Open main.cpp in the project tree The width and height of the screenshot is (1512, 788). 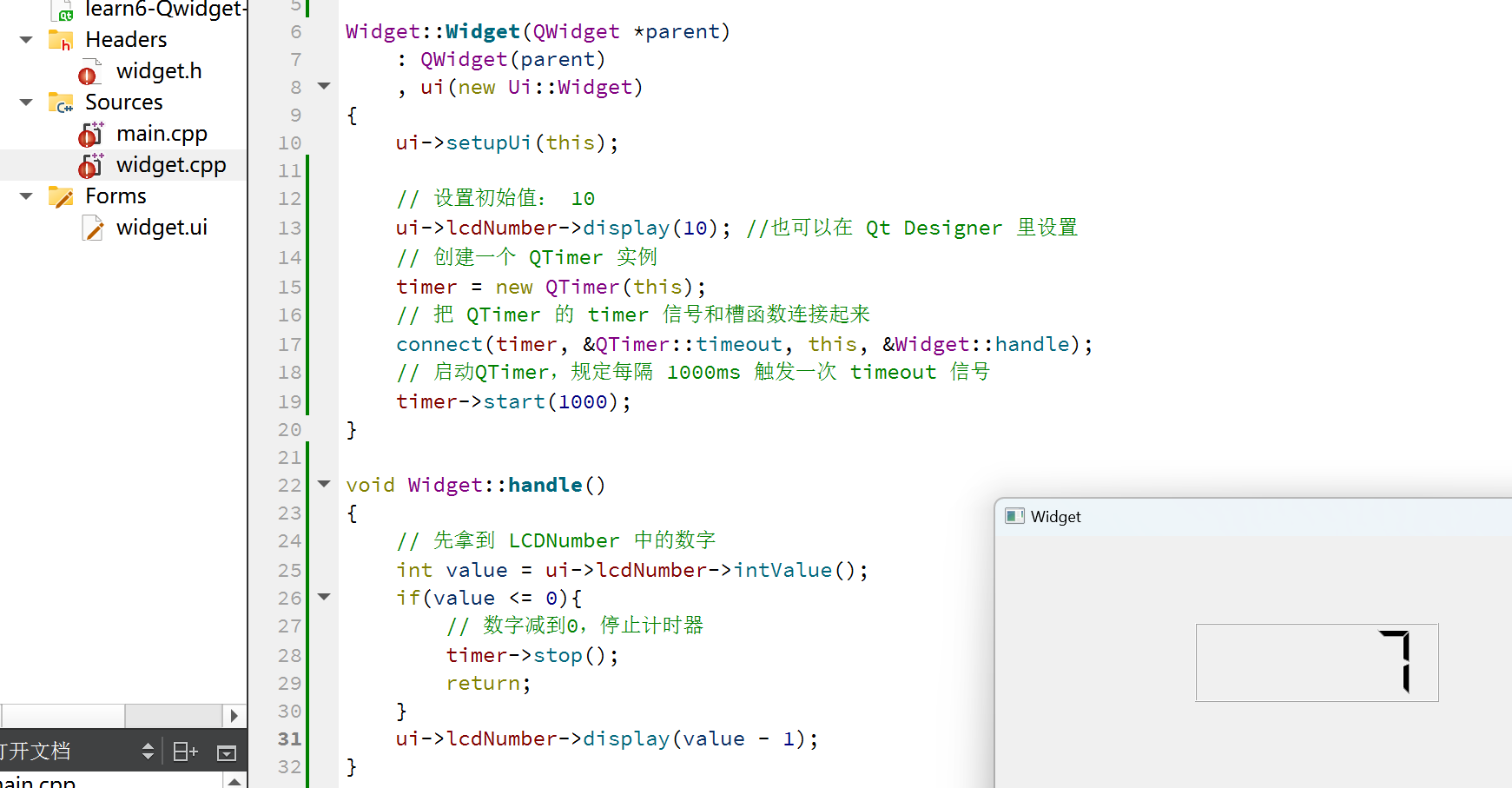tap(162, 134)
